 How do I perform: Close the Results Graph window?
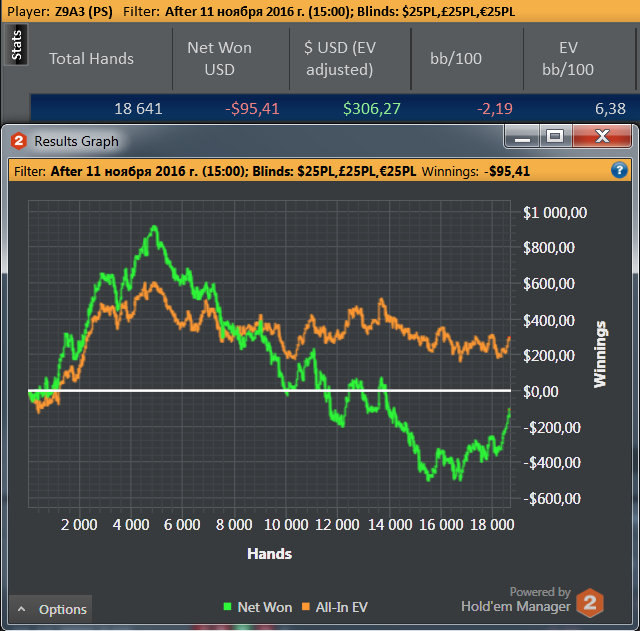point(602,136)
